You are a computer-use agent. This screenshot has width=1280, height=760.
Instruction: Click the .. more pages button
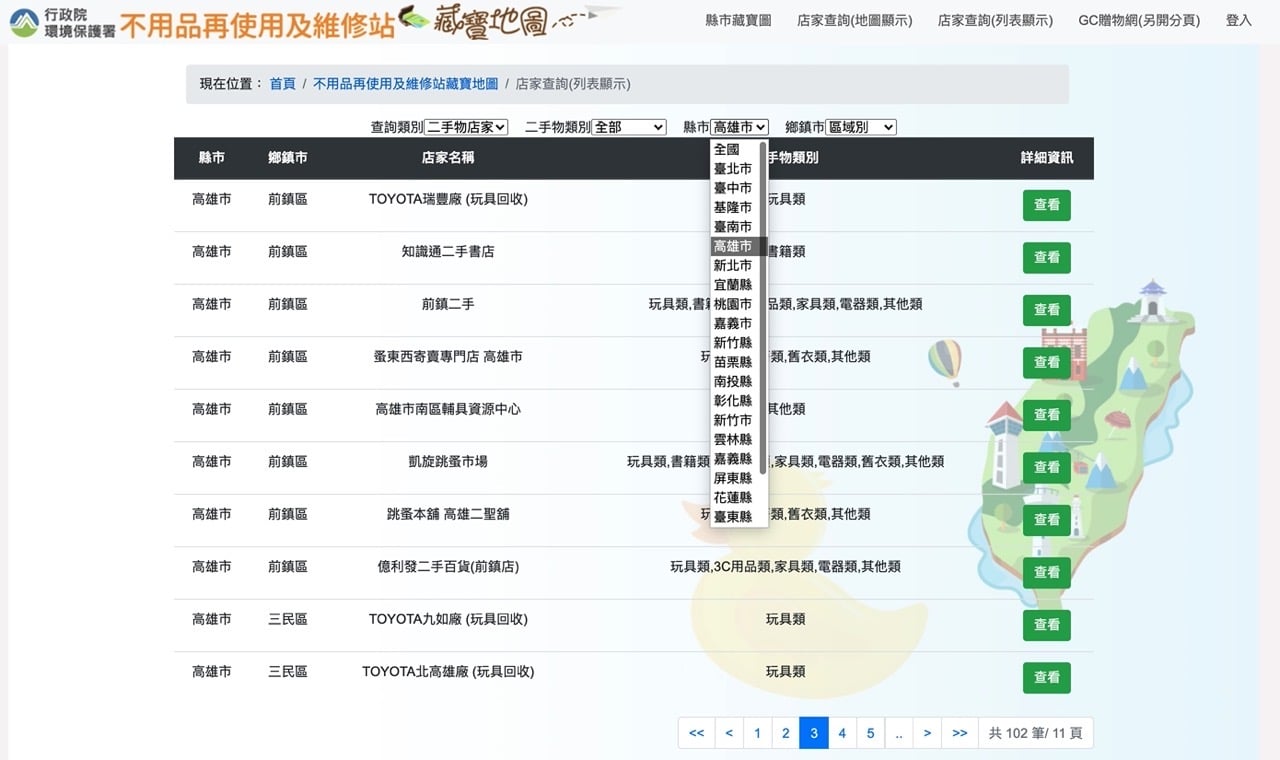[x=899, y=733]
